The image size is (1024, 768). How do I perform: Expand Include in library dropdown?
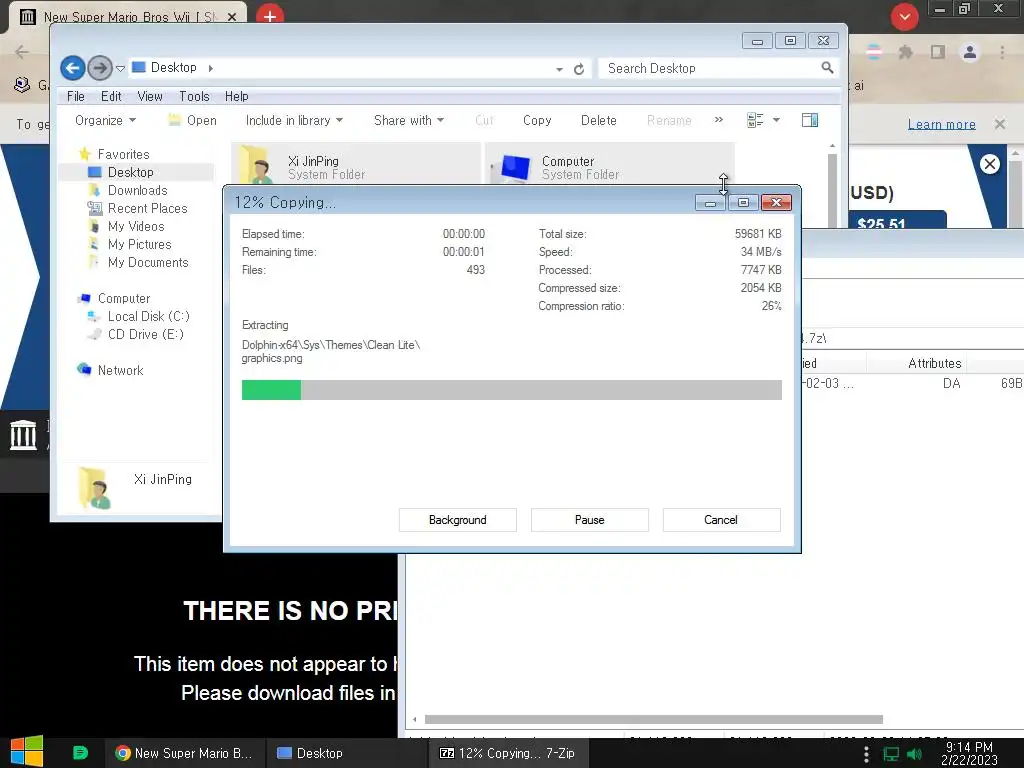tap(294, 120)
